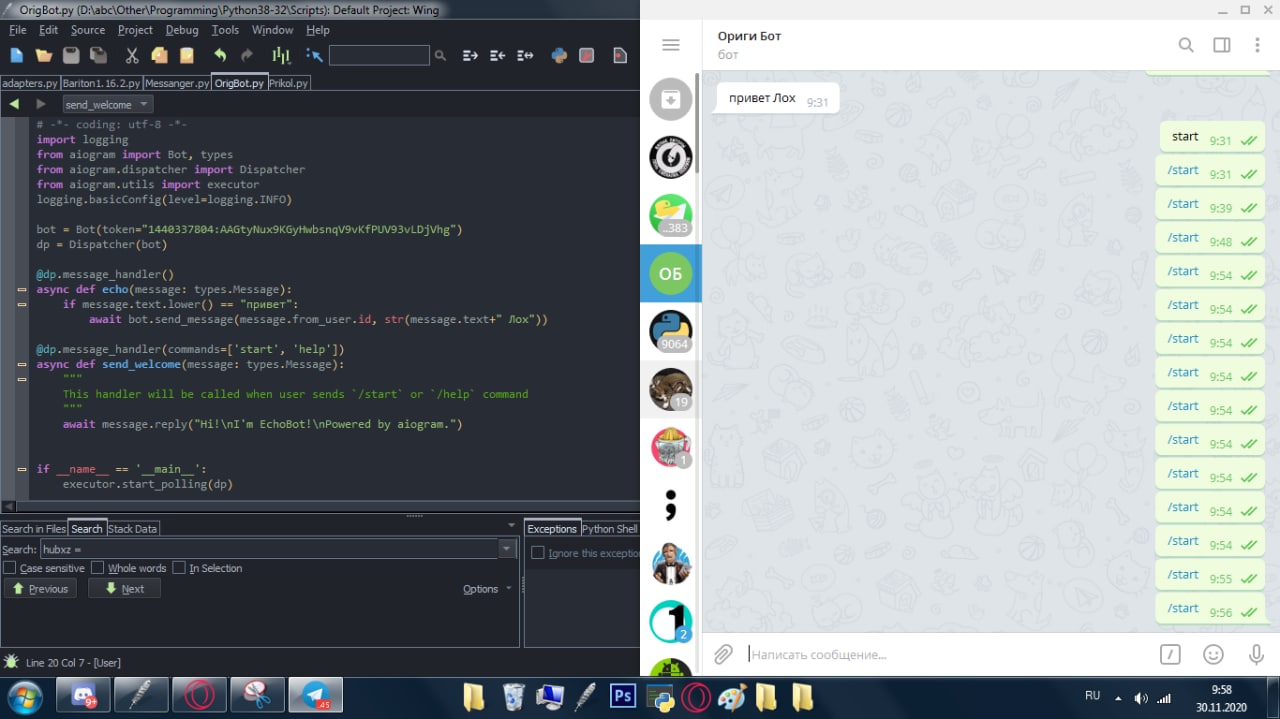Indent selected lines with the indent icon
This screenshot has height=719, width=1280.
[470, 56]
